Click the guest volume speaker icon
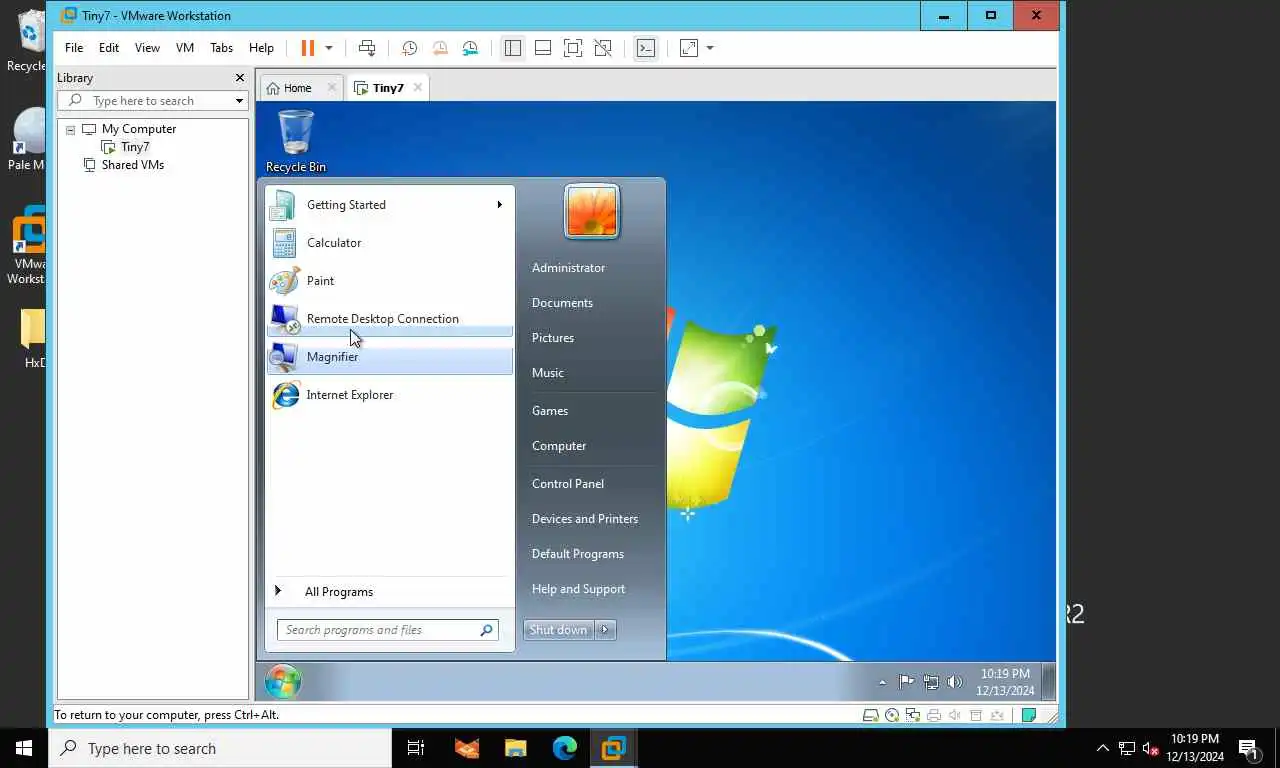The width and height of the screenshot is (1280, 768). (954, 682)
